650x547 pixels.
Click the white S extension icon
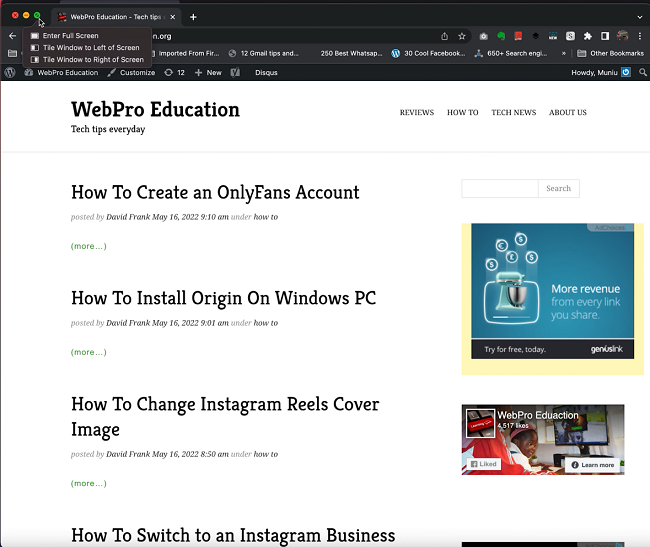coord(570,36)
